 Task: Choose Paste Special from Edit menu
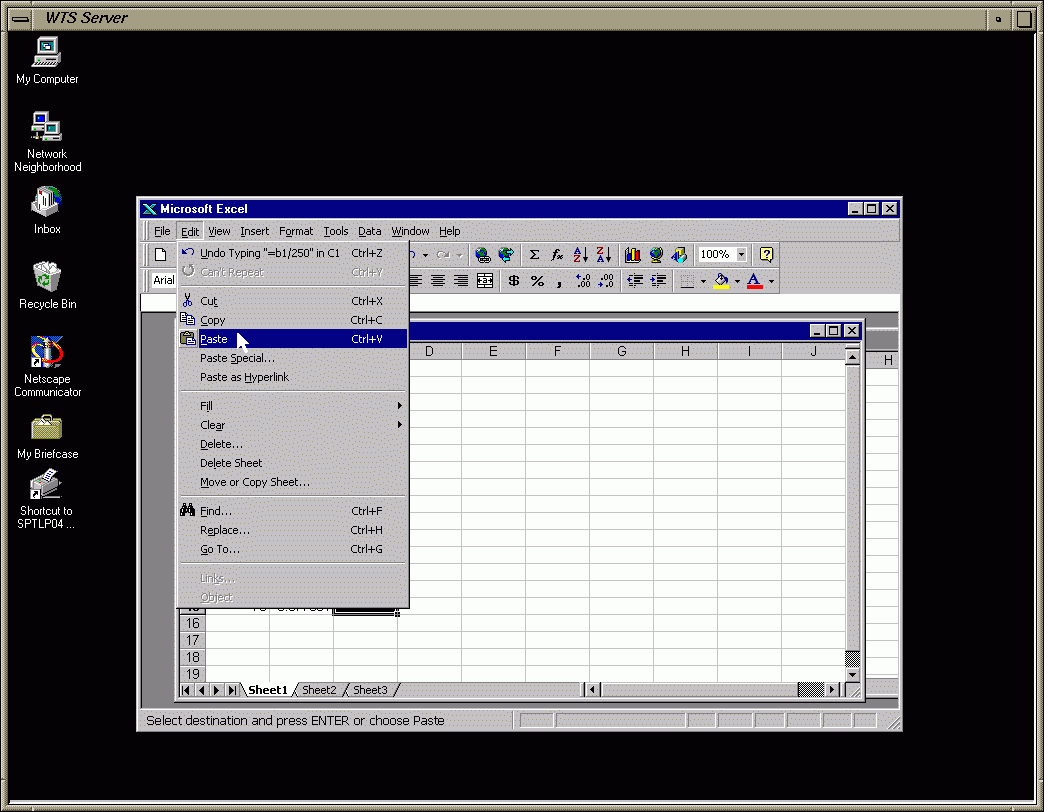point(237,358)
